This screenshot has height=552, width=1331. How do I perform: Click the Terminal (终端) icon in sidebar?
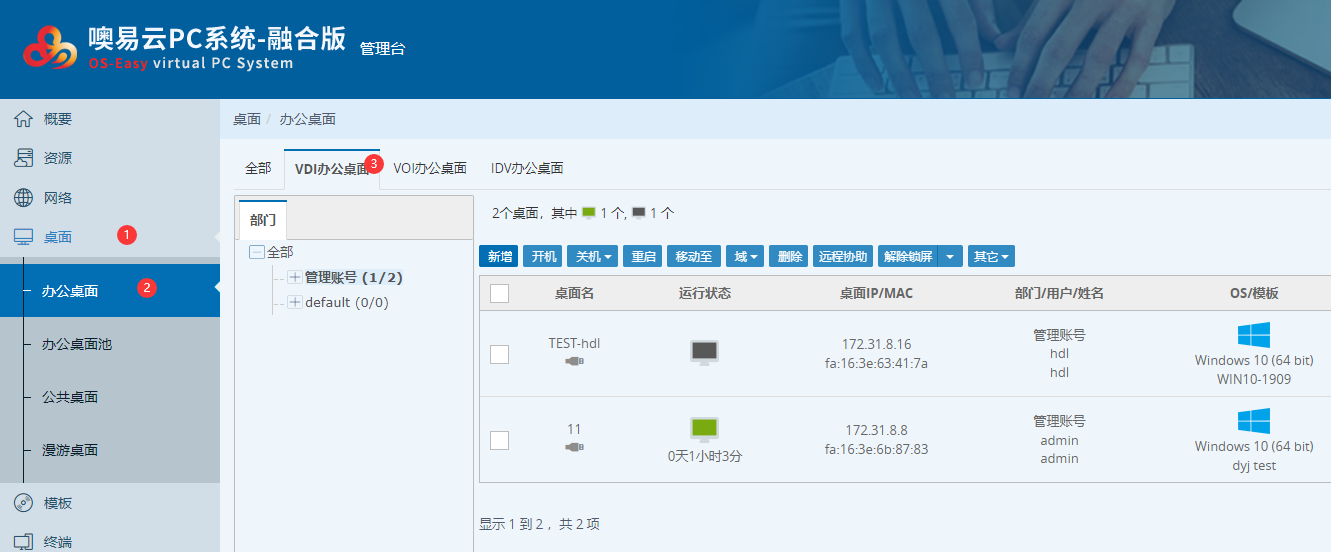pos(23,542)
